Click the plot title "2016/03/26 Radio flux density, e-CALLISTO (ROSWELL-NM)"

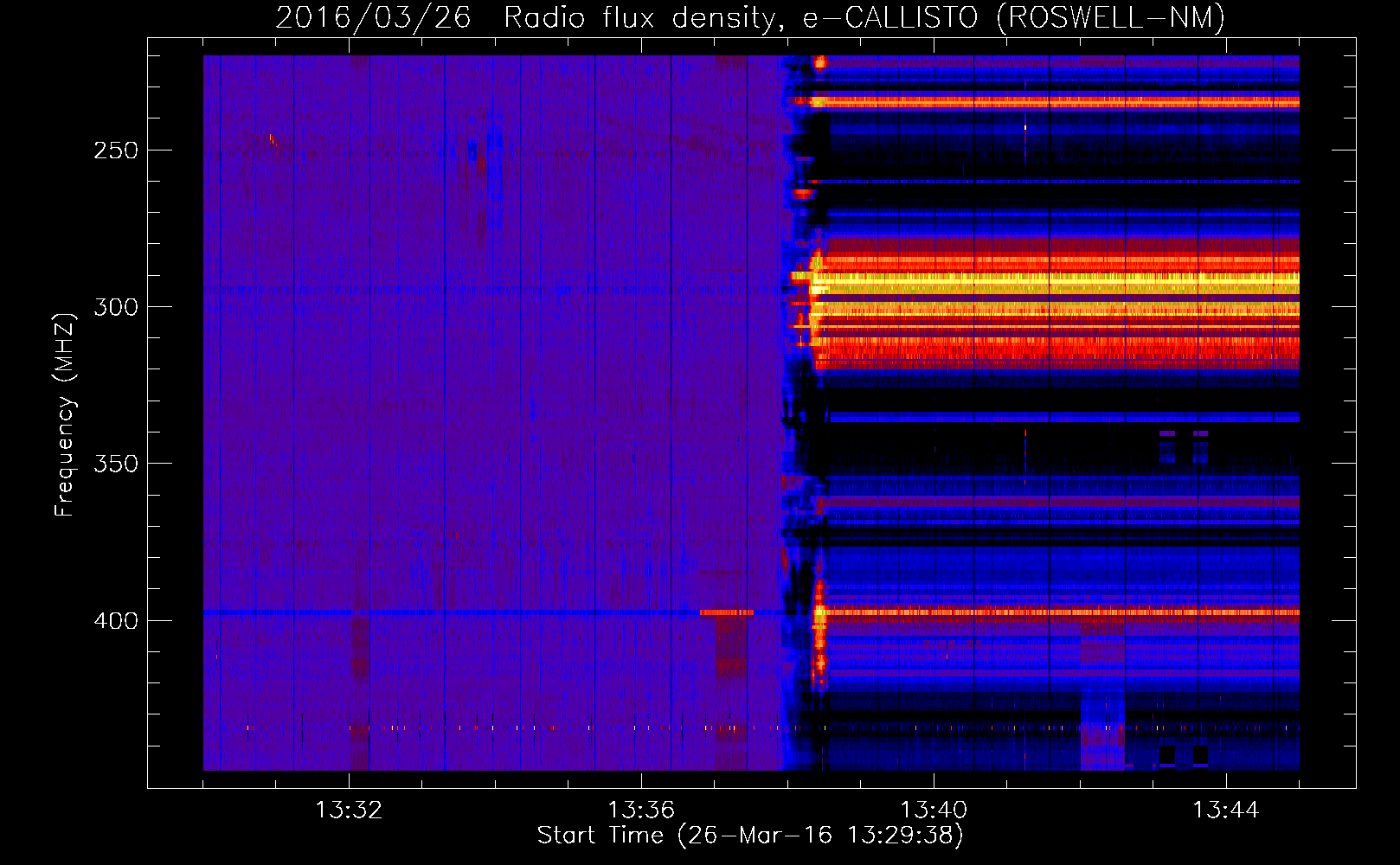point(750,17)
